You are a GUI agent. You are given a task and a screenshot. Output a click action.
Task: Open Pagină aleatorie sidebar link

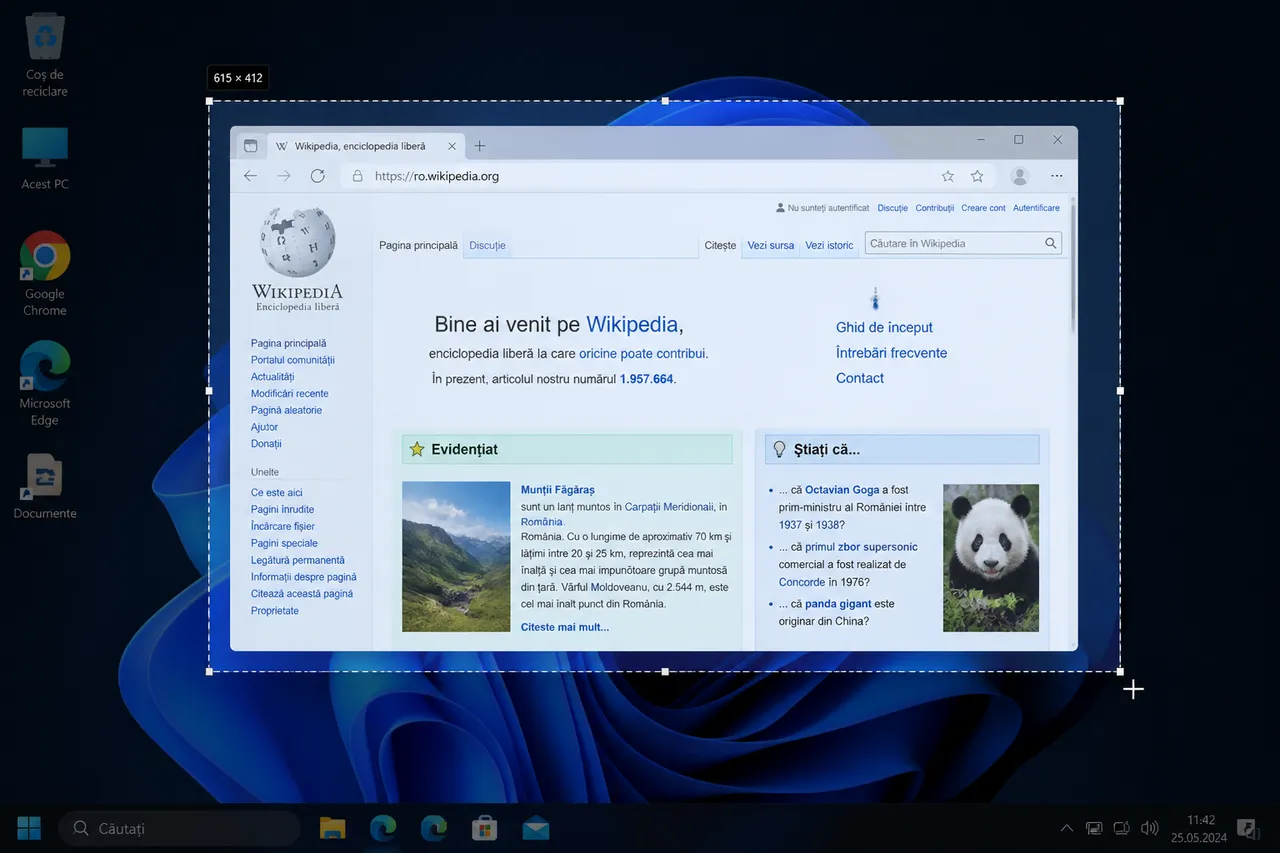pyautogui.click(x=286, y=410)
